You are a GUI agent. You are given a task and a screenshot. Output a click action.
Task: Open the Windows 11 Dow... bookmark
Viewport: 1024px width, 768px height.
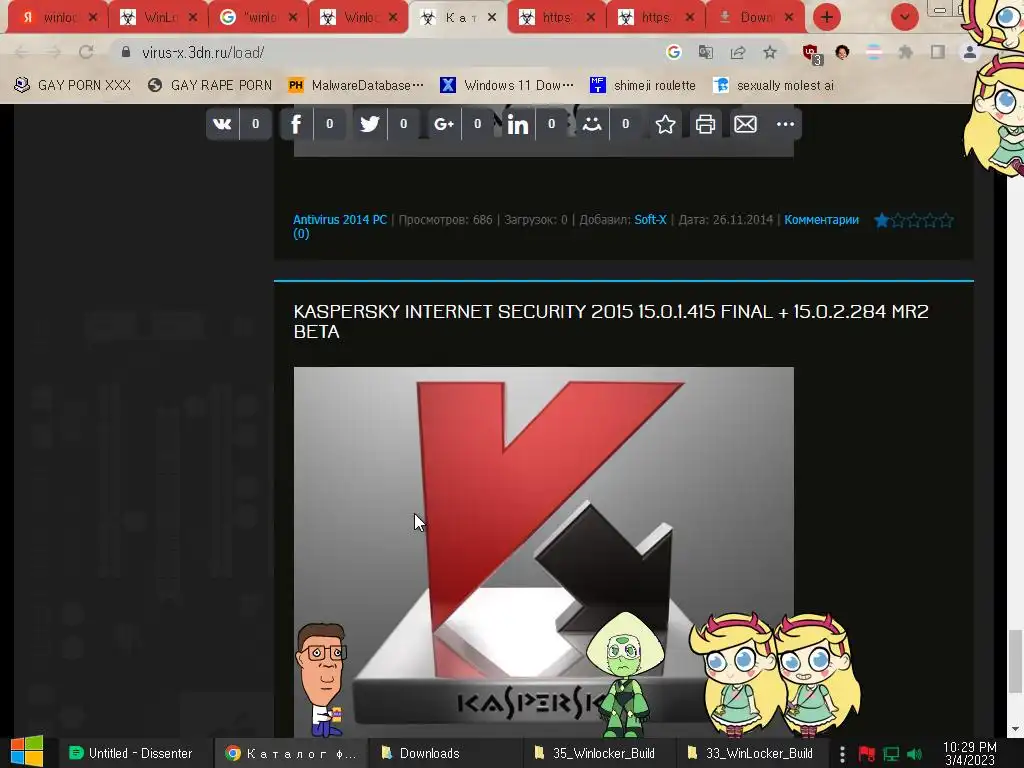pos(507,85)
